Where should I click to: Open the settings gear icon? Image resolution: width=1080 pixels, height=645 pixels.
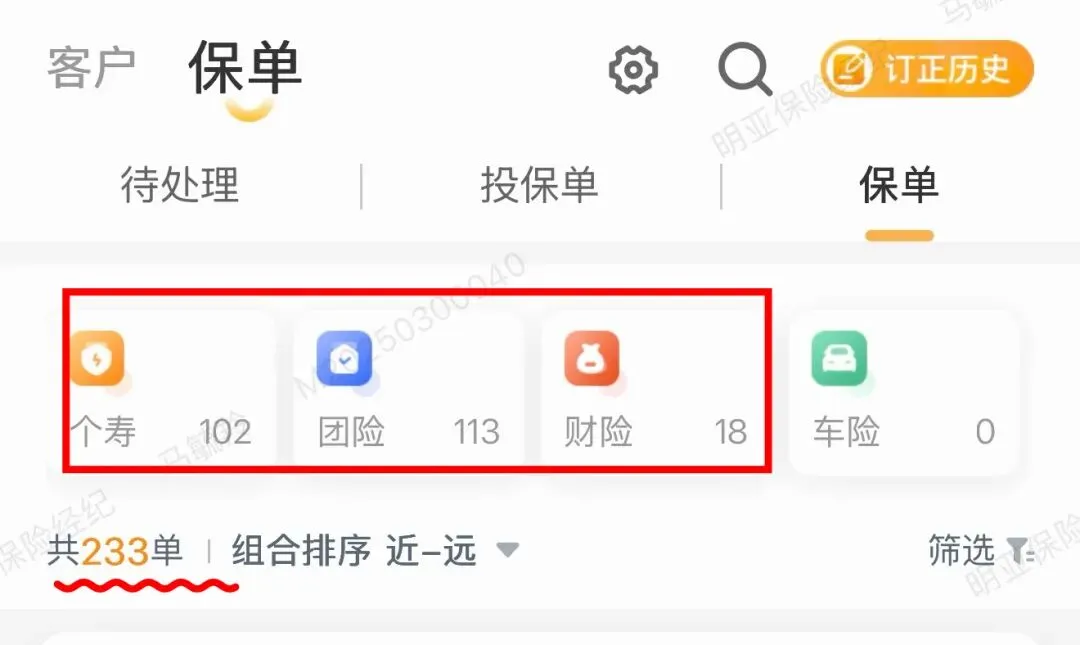pyautogui.click(x=633, y=70)
